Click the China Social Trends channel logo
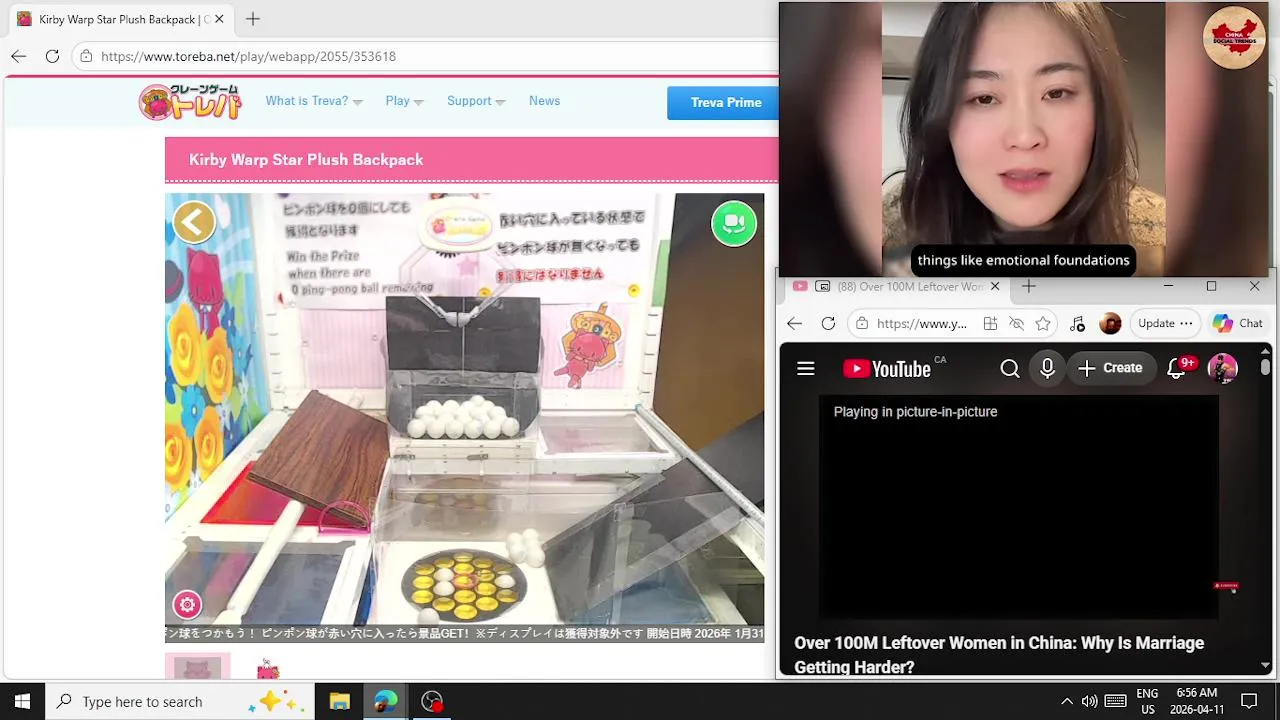The height and width of the screenshot is (720, 1280). 1234,37
